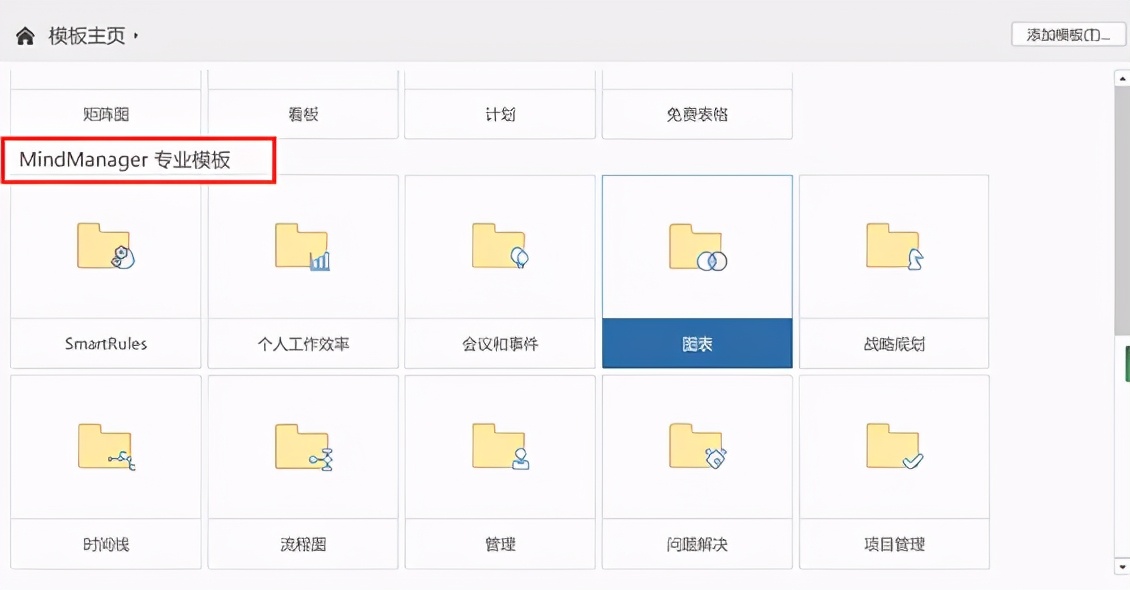Click the 添加模板(T) button
This screenshot has height=590, width=1130.
click(x=1069, y=33)
